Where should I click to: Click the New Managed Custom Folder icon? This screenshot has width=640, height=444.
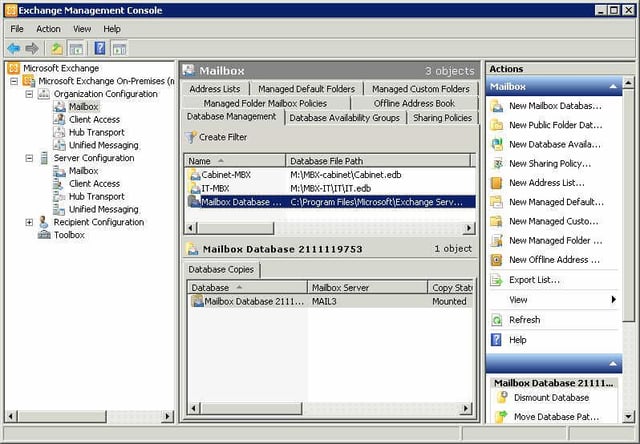[496, 221]
